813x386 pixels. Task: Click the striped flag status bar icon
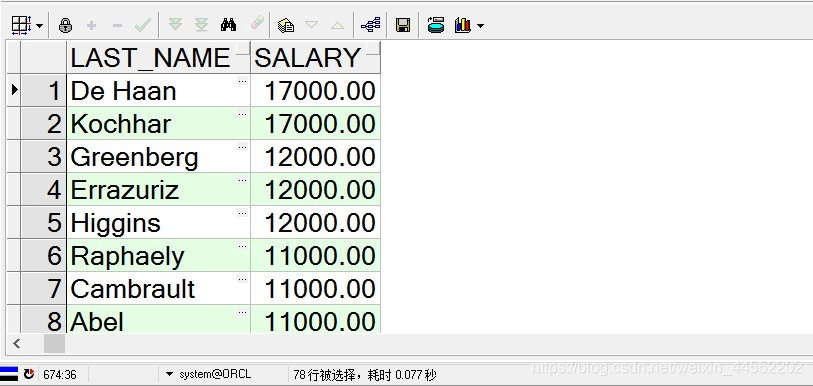point(9,374)
